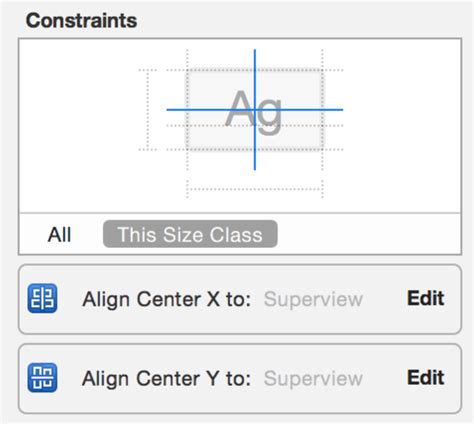Image resolution: width=474 pixels, height=424 pixels.
Task: Click Superview in the Center X row
Action: tap(313, 299)
